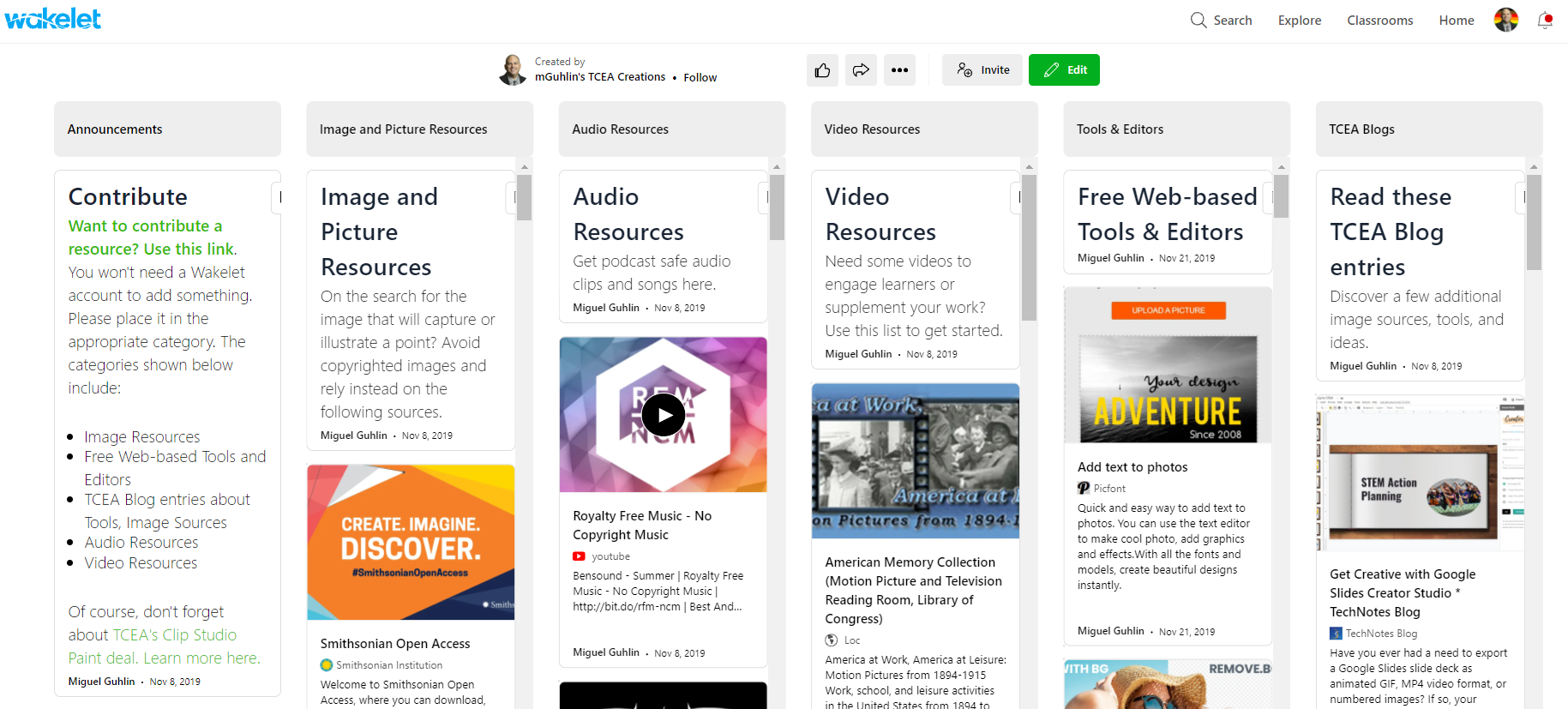The image size is (1568, 709).
Task: Click TCEA's Clip Studio Paint deal link
Action: coord(164,646)
